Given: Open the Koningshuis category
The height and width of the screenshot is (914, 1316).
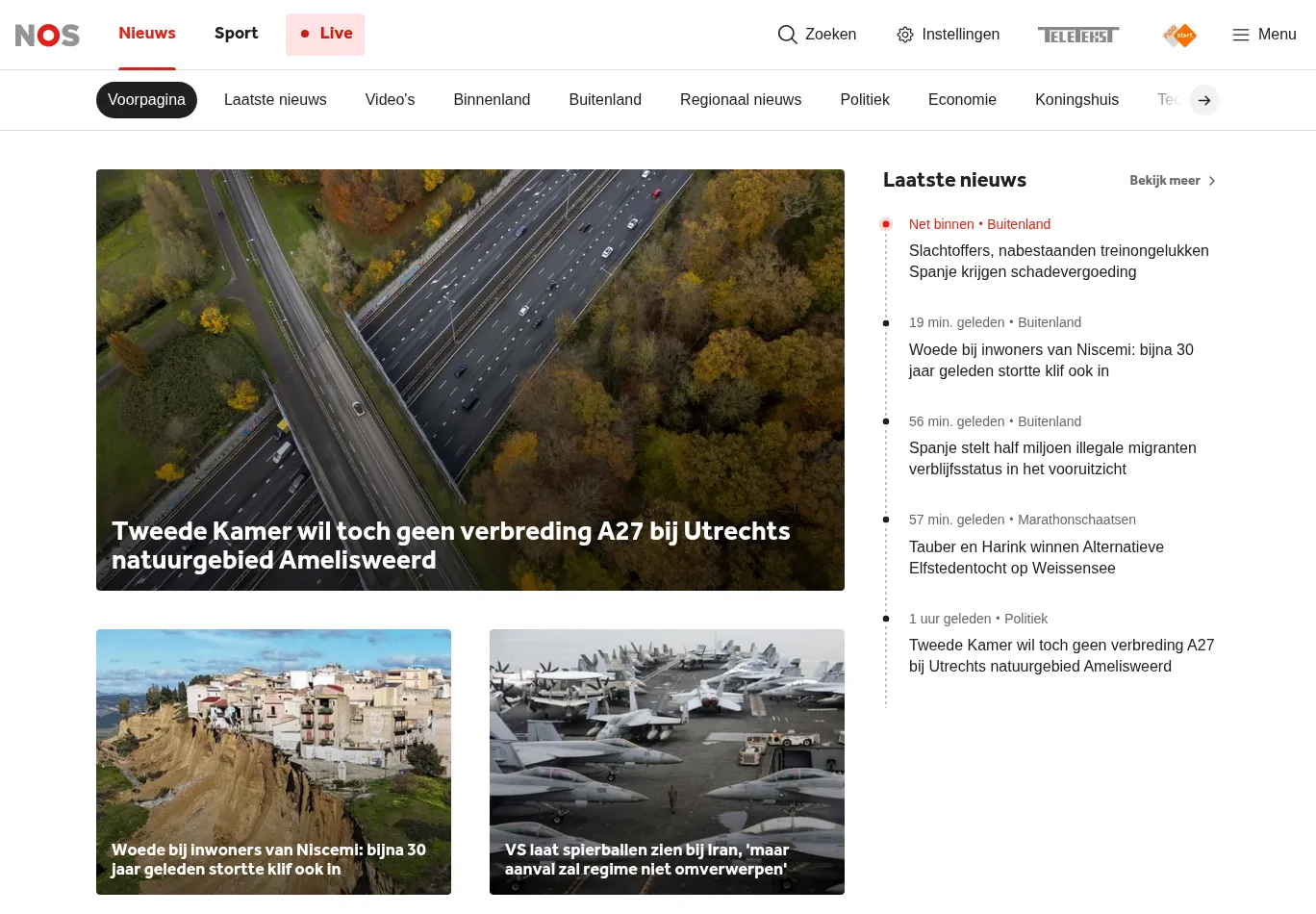Looking at the screenshot, I should tap(1076, 100).
